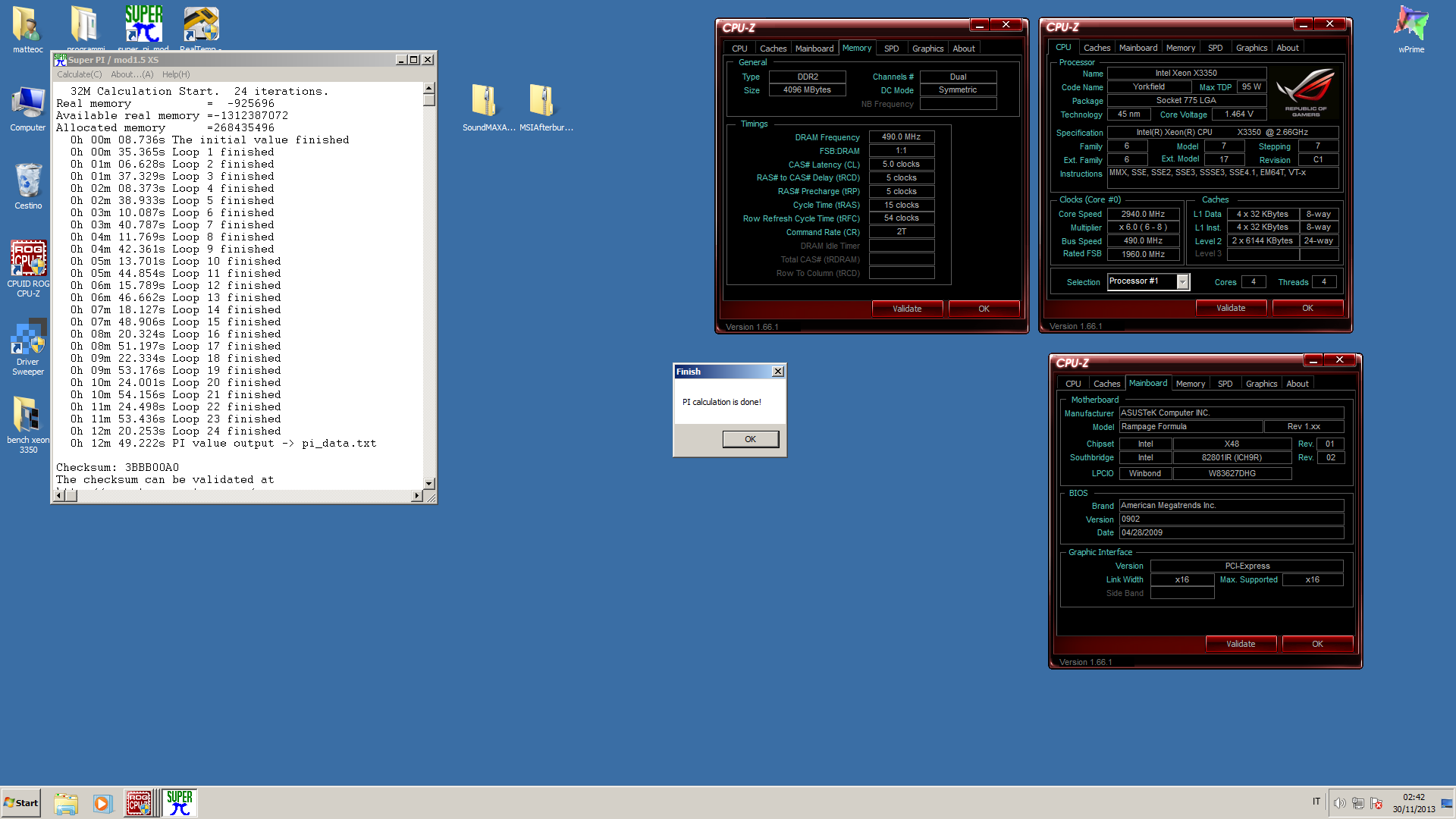Select the 'Checksum: 3BBB00A0' line
This screenshot has height=819, width=1456.
[x=118, y=468]
